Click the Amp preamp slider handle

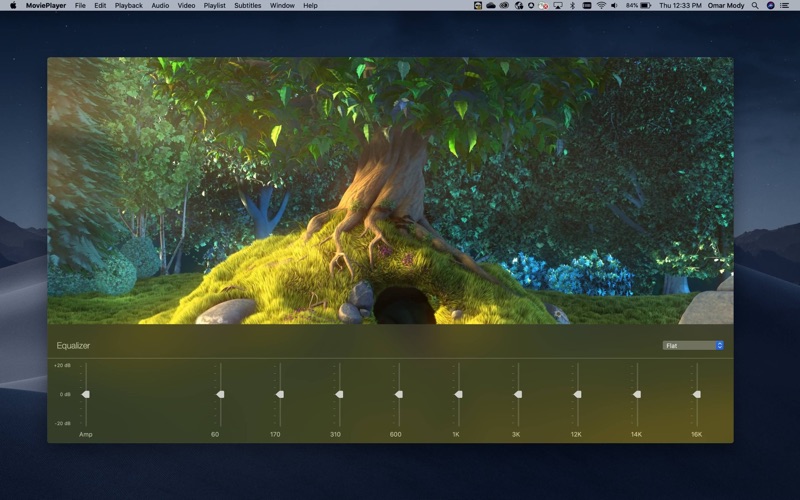pyautogui.click(x=86, y=394)
